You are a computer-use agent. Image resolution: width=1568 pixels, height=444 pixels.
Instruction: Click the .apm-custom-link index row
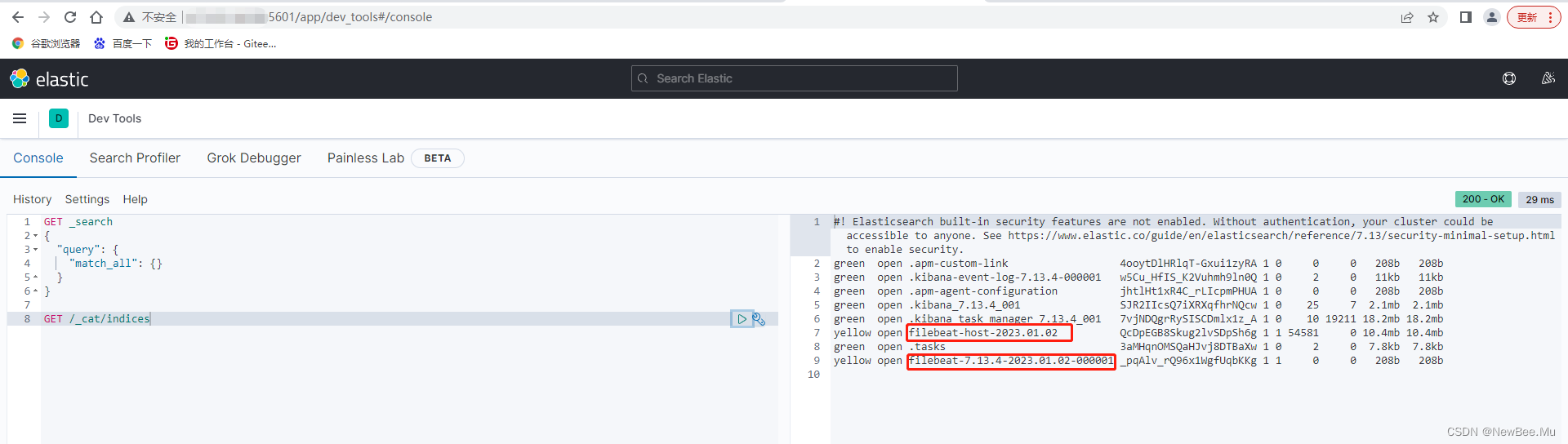(x=1138, y=264)
